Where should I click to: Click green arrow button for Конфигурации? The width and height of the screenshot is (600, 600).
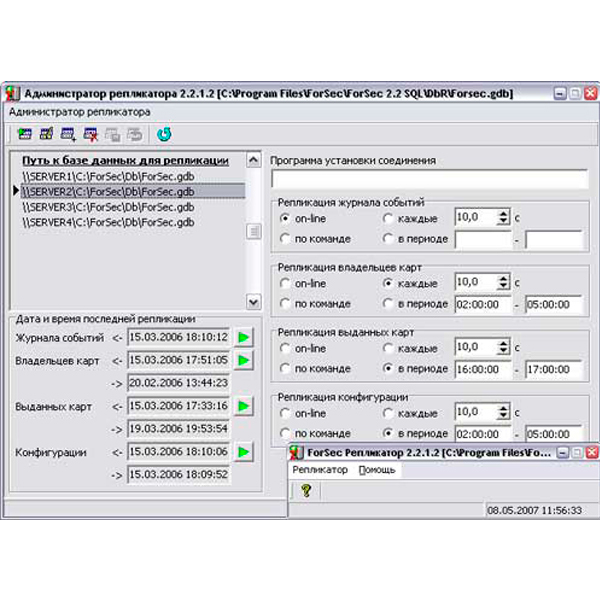point(245,452)
